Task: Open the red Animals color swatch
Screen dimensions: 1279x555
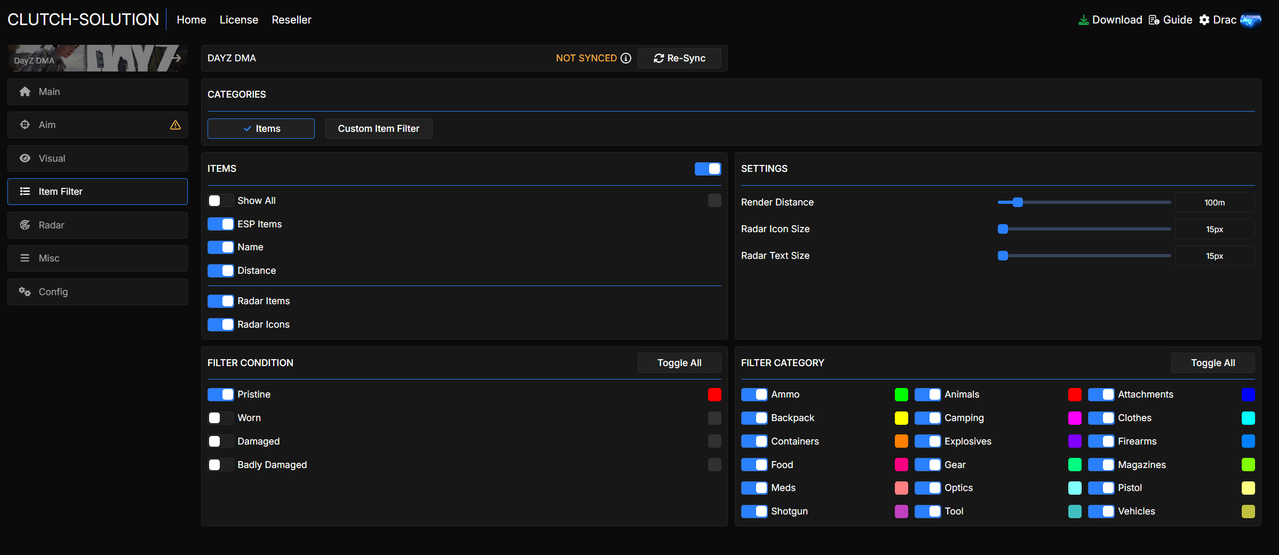Action: [1075, 395]
